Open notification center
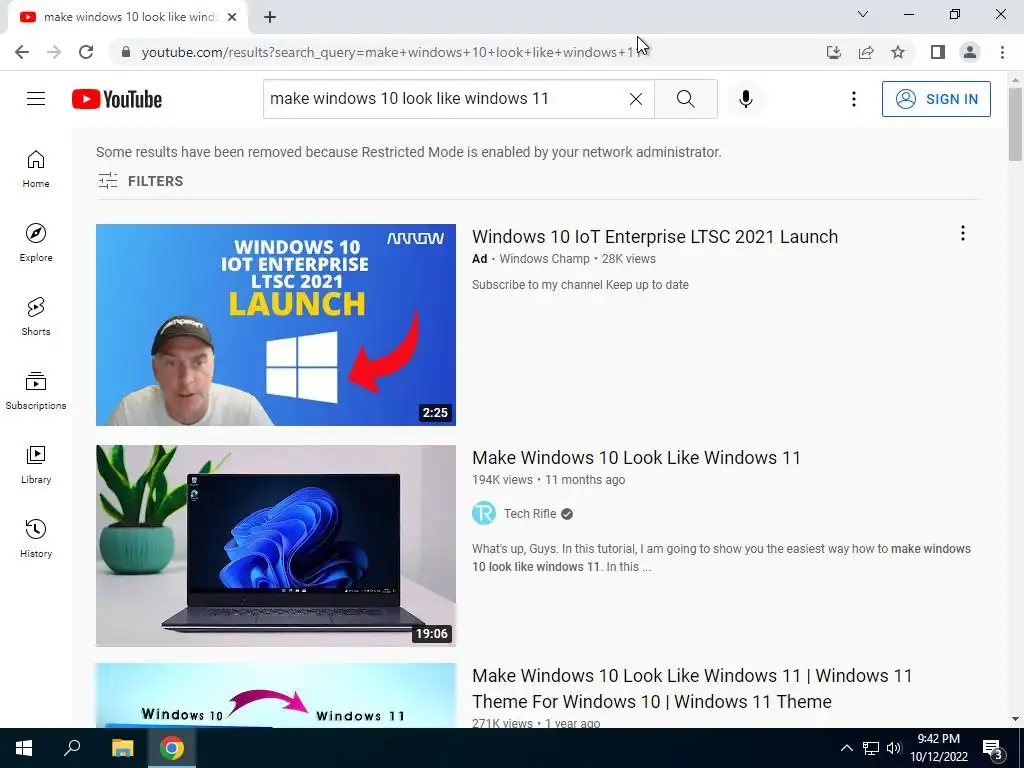This screenshot has height=768, width=1024. pyautogui.click(x=993, y=748)
